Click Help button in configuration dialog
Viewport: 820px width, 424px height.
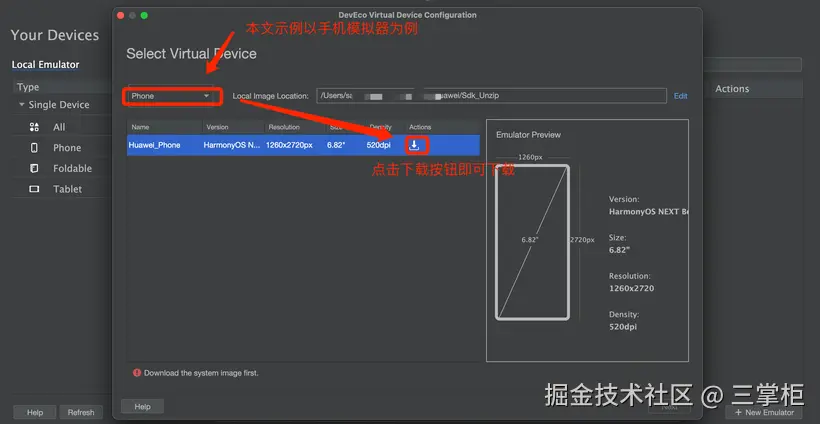142,406
